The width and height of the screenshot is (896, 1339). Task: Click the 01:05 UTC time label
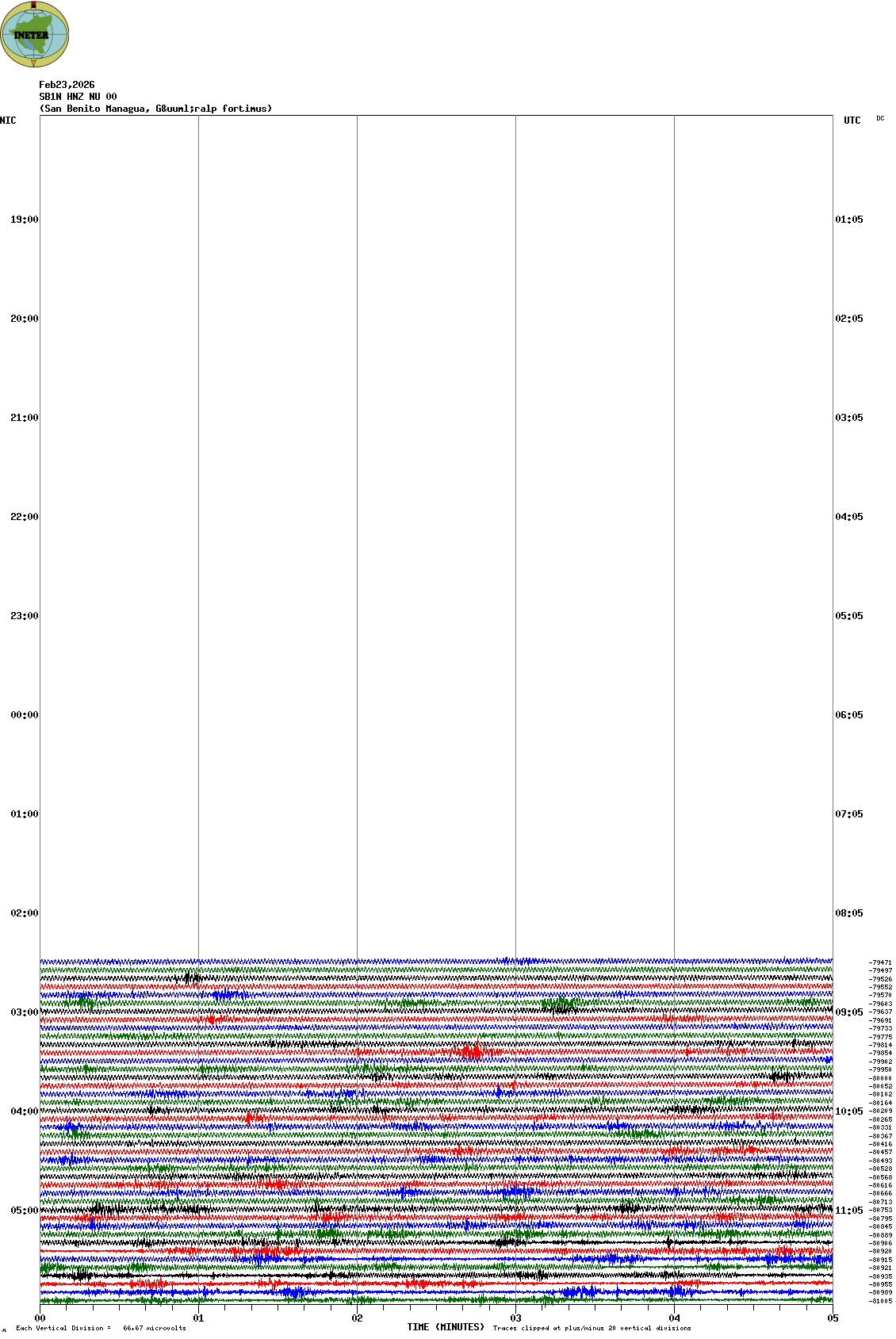coord(848,220)
